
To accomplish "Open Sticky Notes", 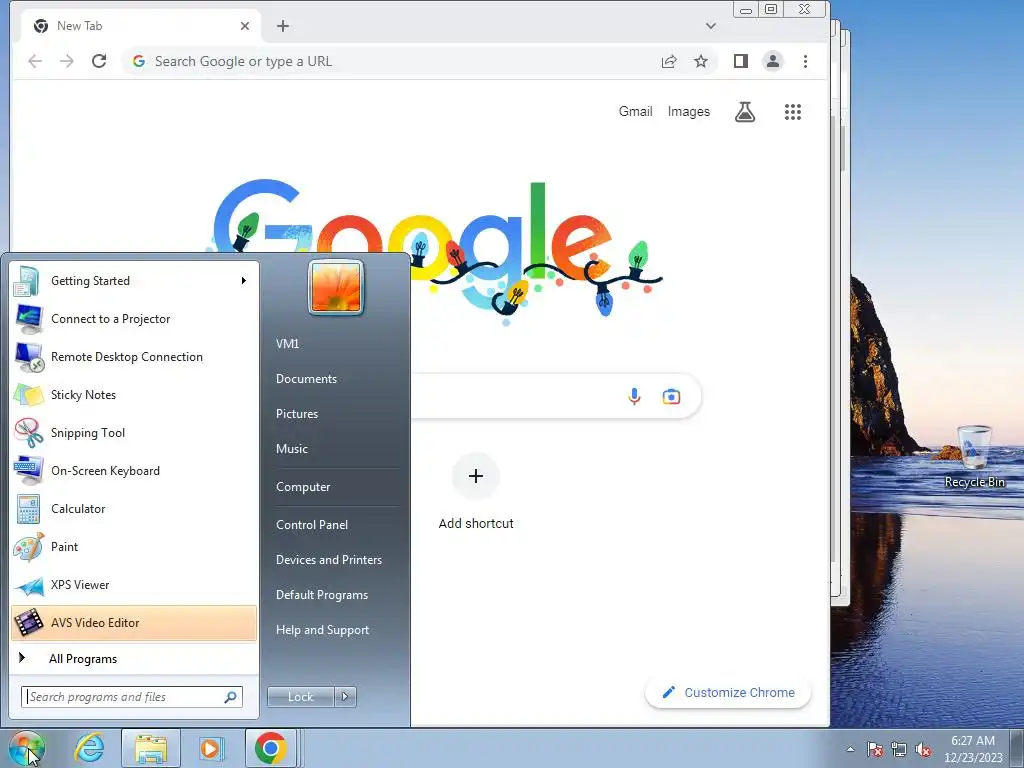I will coord(134,394).
